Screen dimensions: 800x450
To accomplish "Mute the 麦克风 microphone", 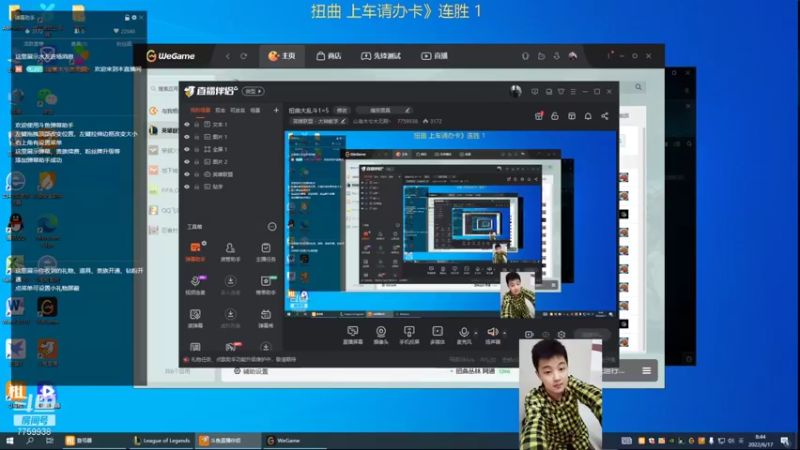I will coord(464,335).
